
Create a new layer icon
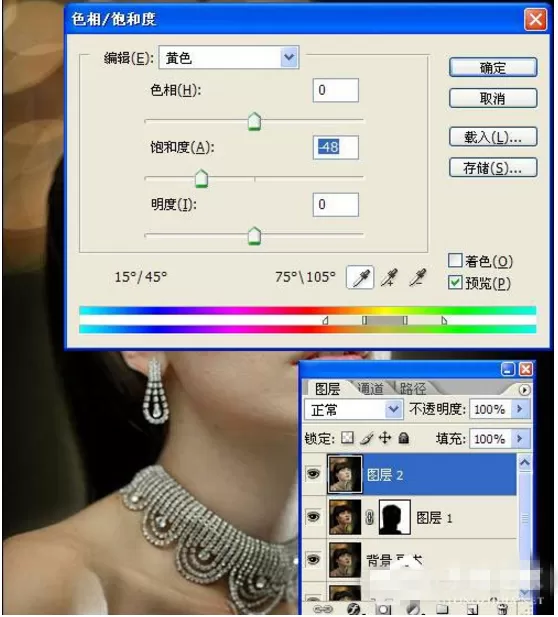pyautogui.click(x=473, y=609)
